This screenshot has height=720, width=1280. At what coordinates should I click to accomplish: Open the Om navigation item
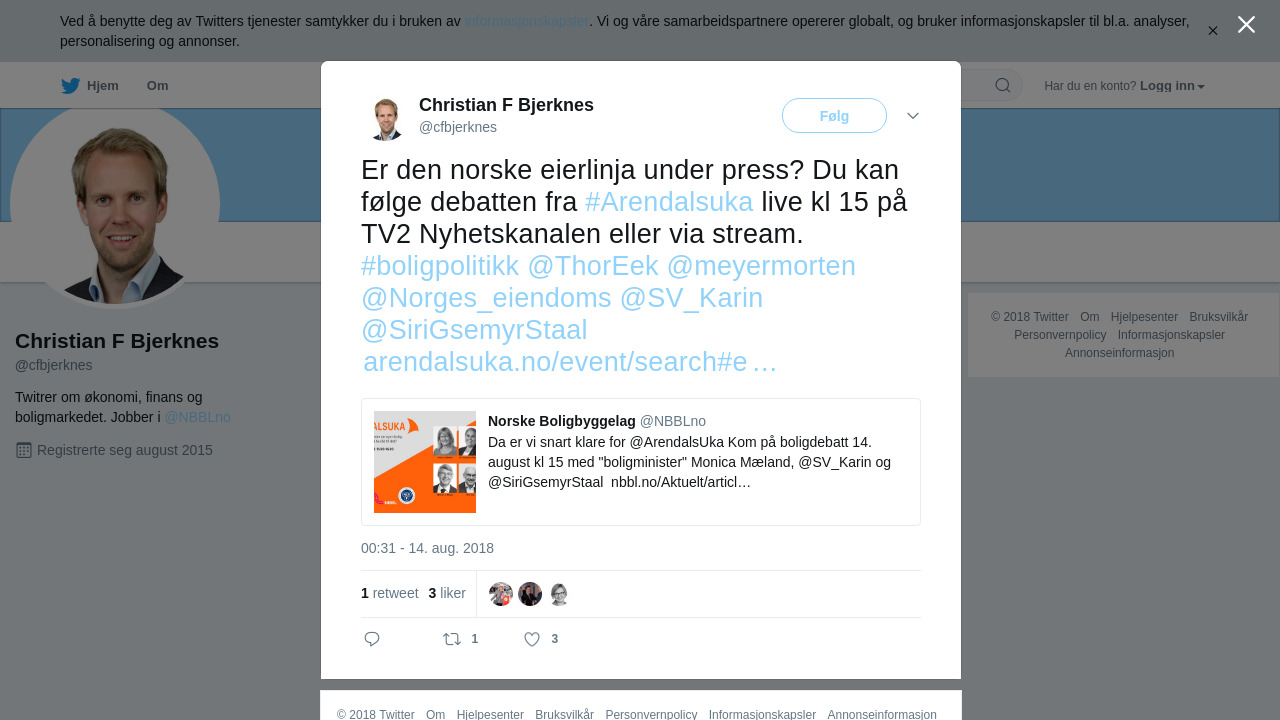coord(158,86)
